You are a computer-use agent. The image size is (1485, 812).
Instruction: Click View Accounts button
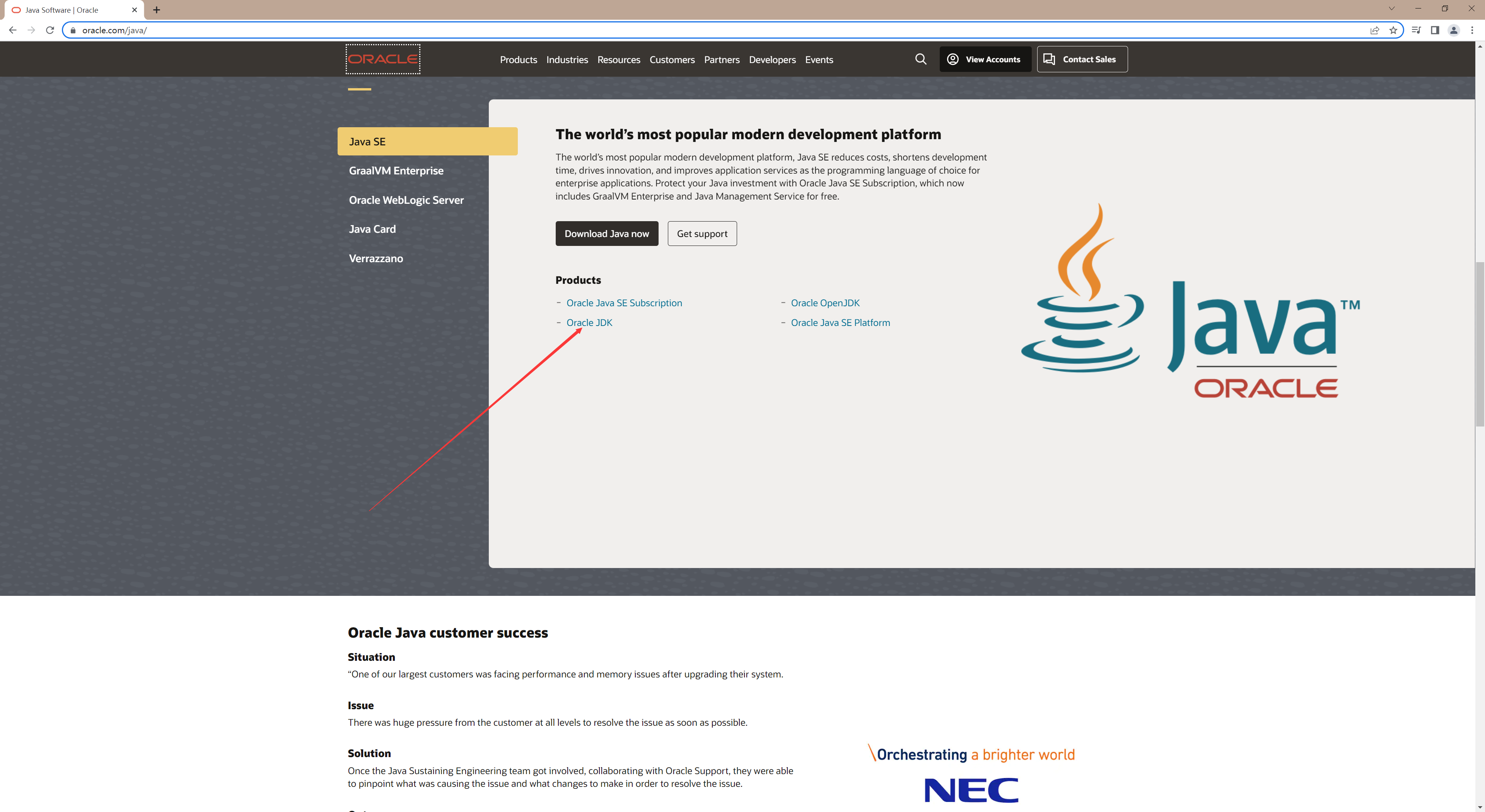[985, 60]
